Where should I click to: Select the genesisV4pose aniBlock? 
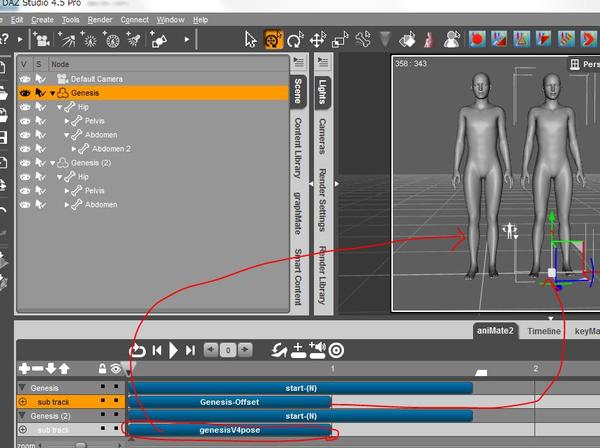pos(230,430)
